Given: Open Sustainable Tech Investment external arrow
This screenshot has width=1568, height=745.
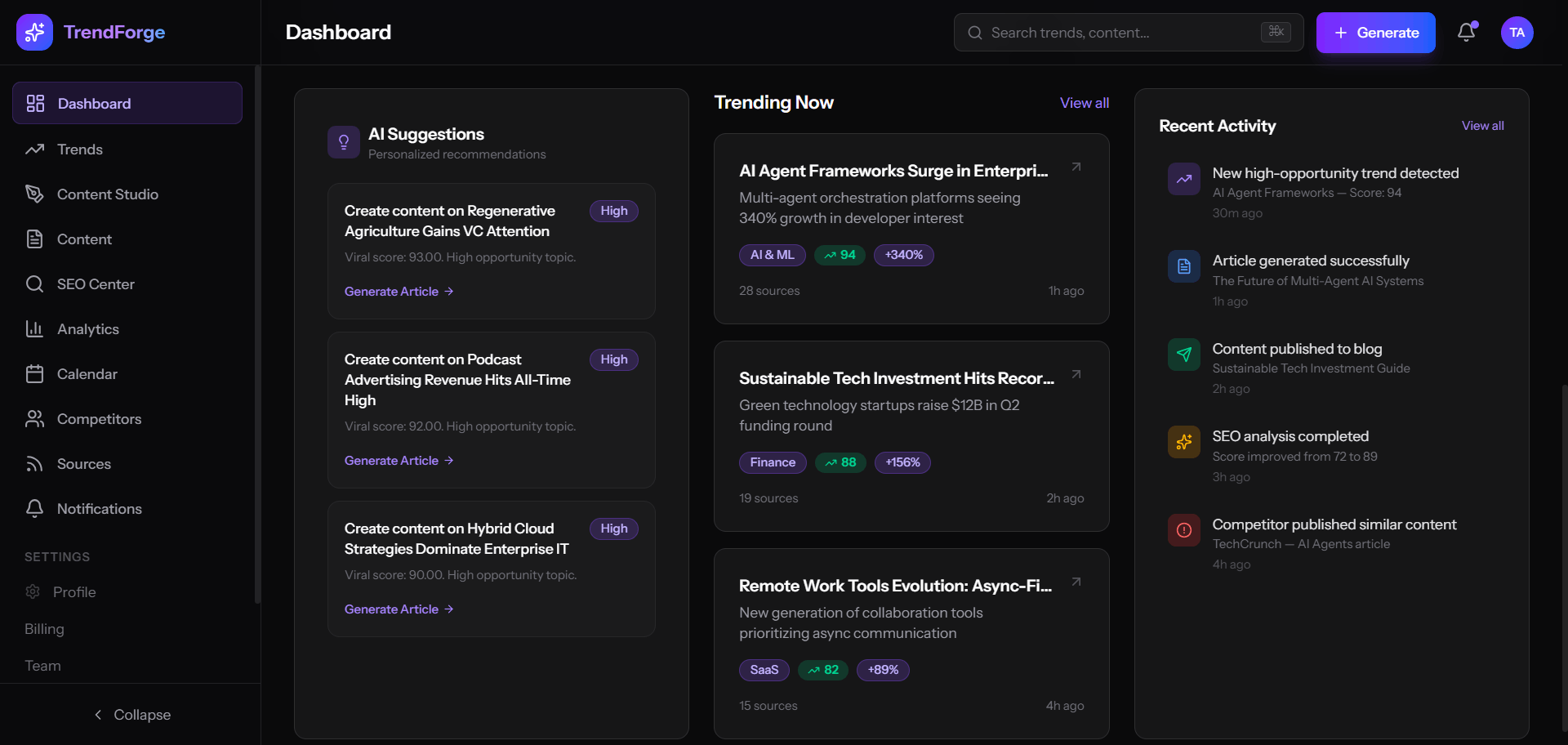Looking at the screenshot, I should coord(1076,374).
